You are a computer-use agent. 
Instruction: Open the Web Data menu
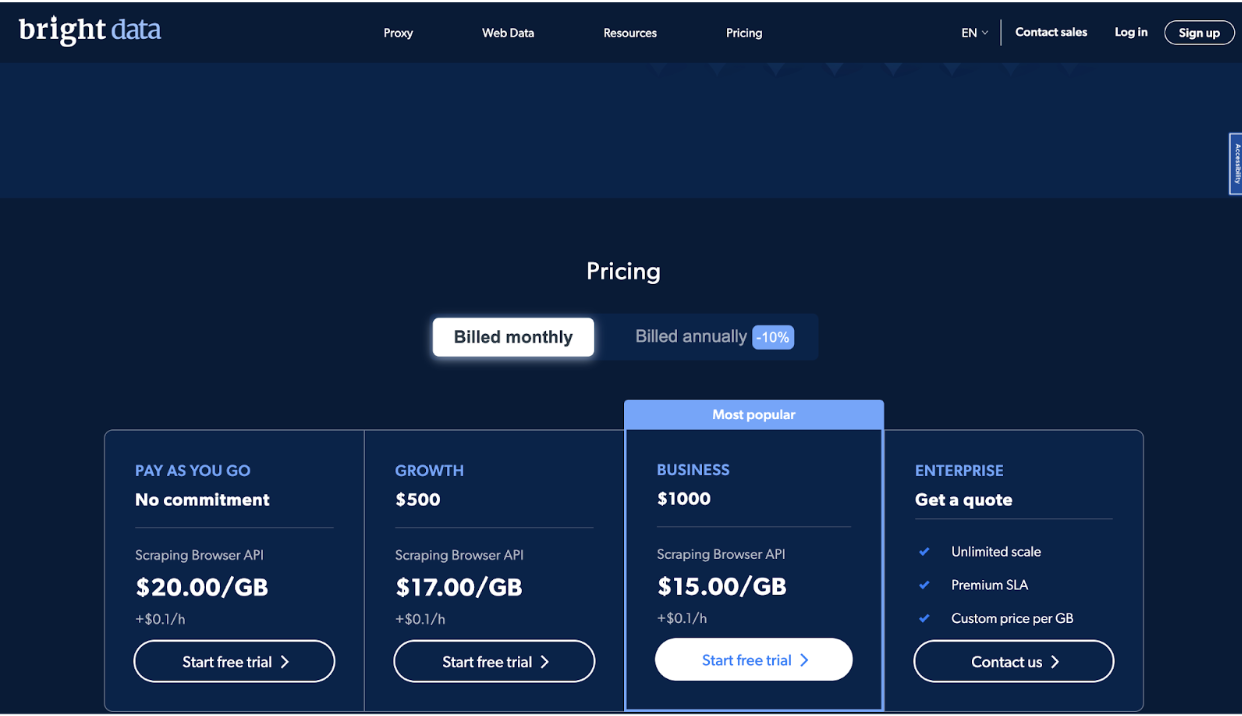[x=508, y=33]
